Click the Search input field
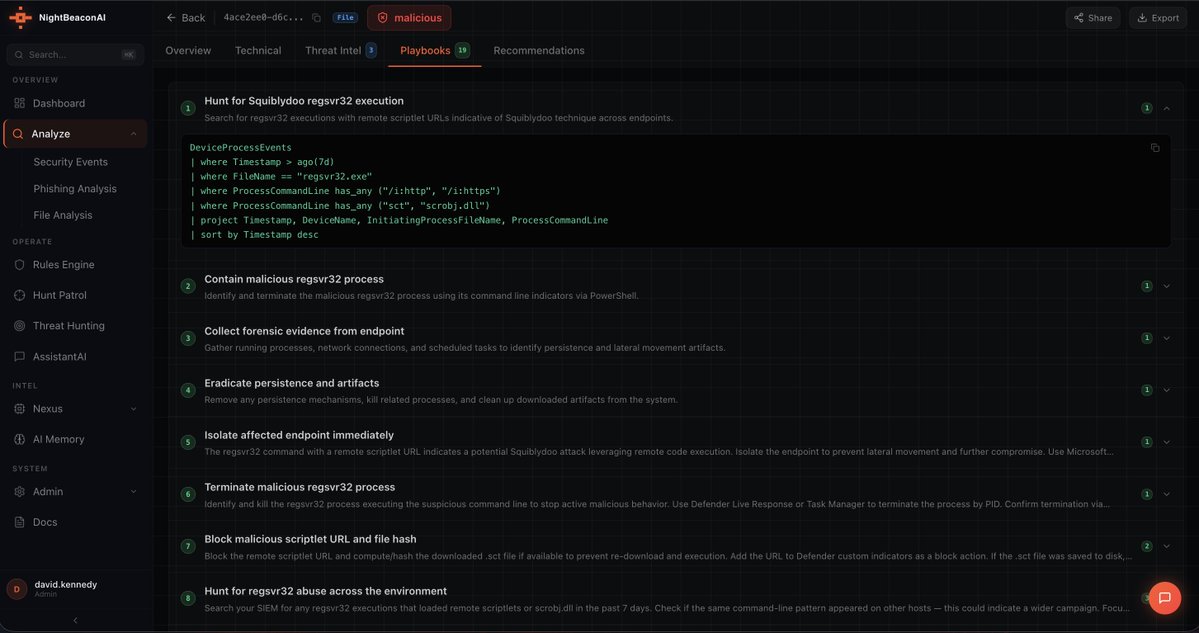This screenshot has height=633, width=1199. tap(75, 54)
